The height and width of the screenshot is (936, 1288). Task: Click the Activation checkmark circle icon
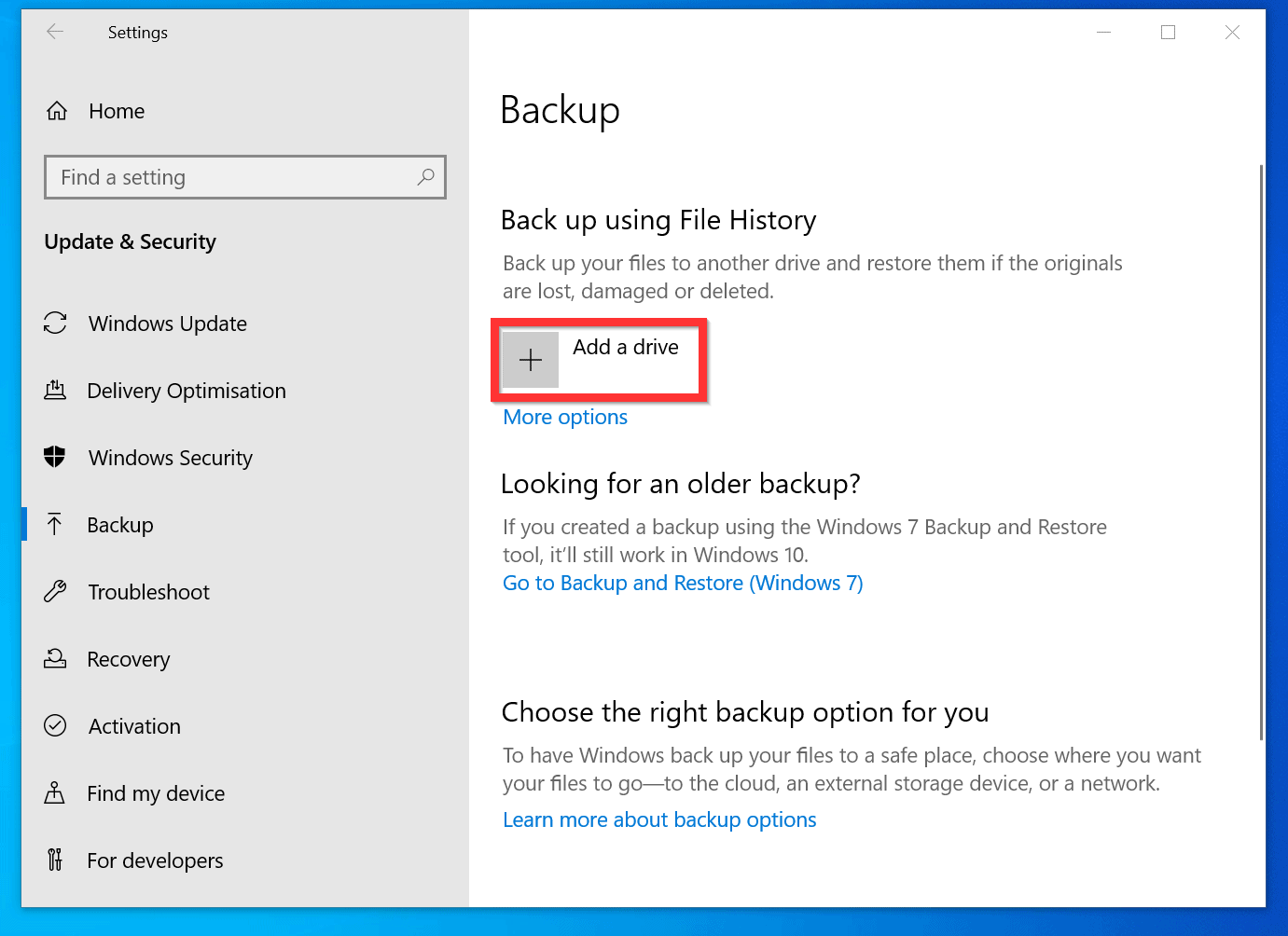click(x=55, y=725)
